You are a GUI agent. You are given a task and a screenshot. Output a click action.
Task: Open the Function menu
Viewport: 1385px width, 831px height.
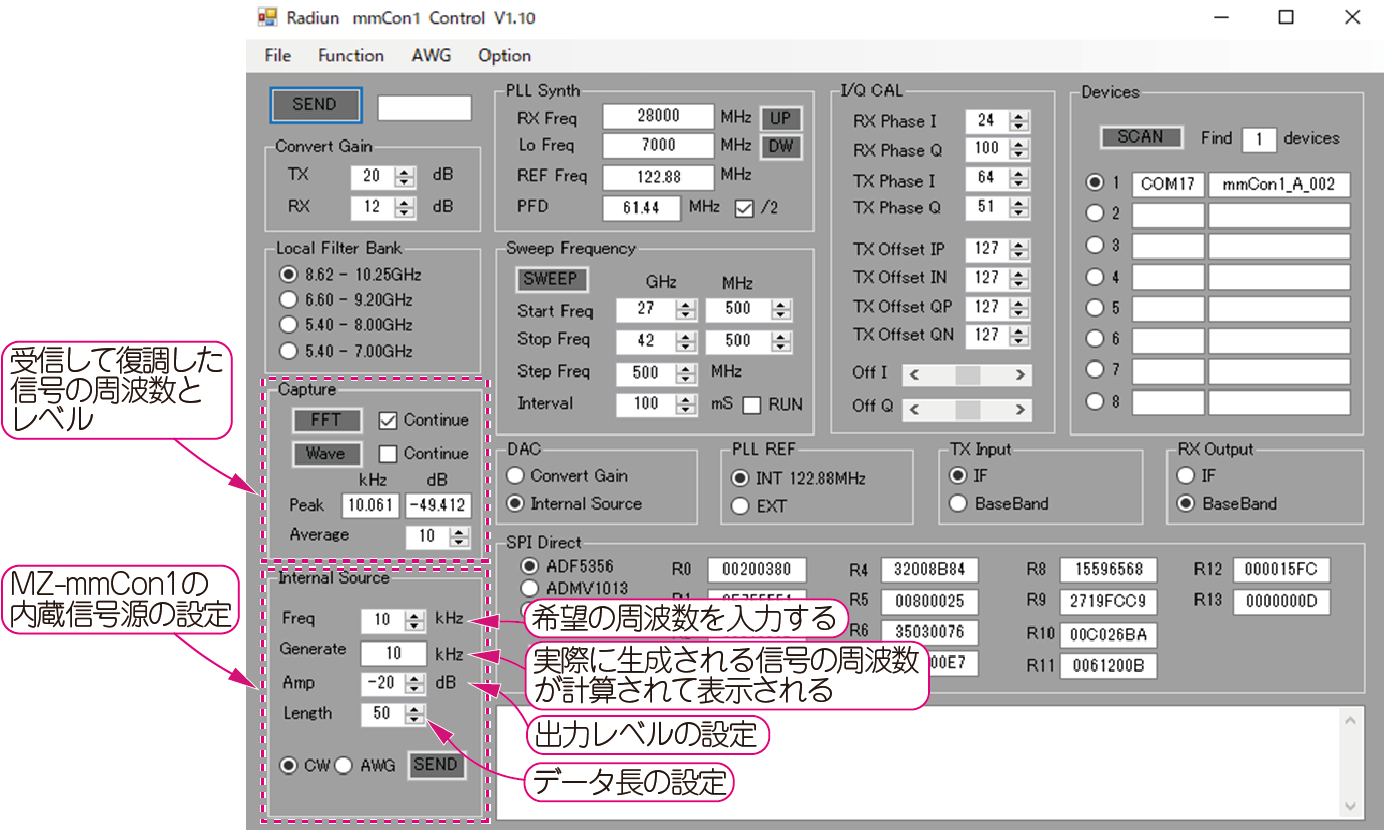(351, 56)
